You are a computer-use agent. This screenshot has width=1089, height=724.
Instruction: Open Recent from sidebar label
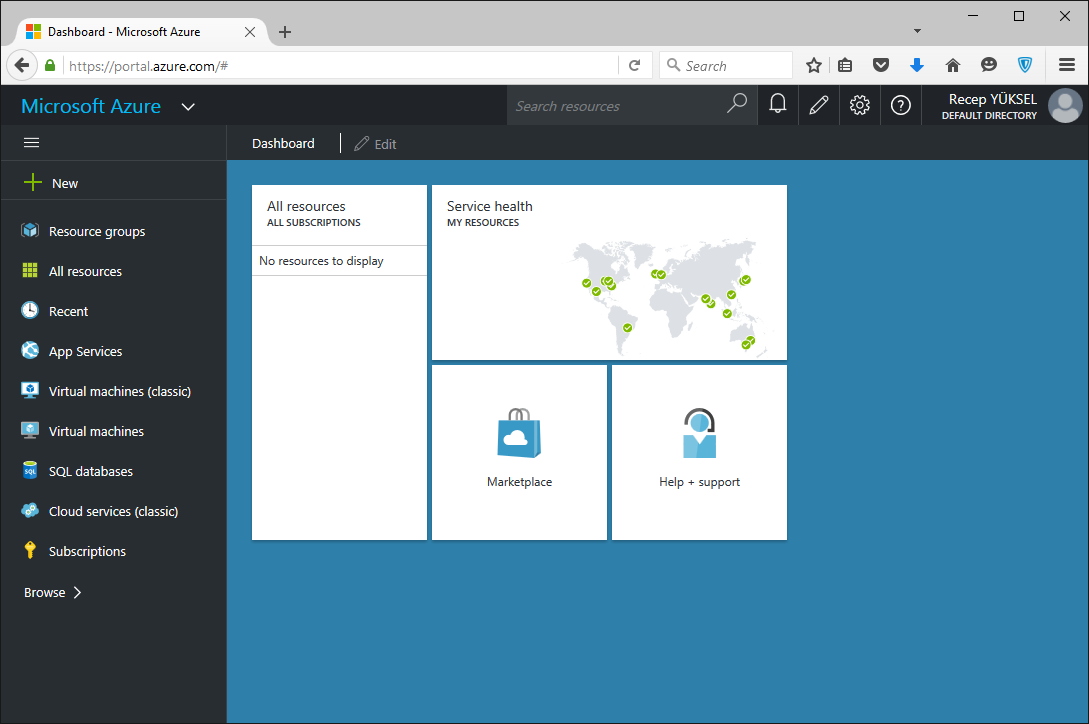click(69, 312)
